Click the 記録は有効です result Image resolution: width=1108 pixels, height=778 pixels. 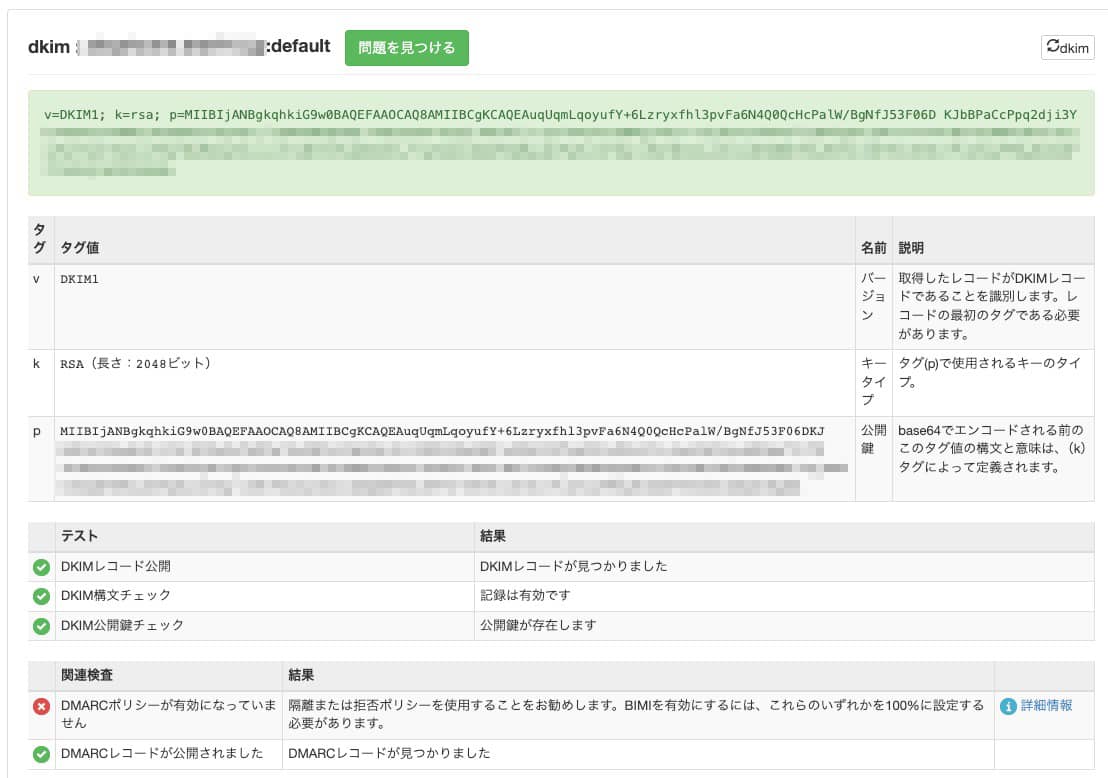pos(525,596)
